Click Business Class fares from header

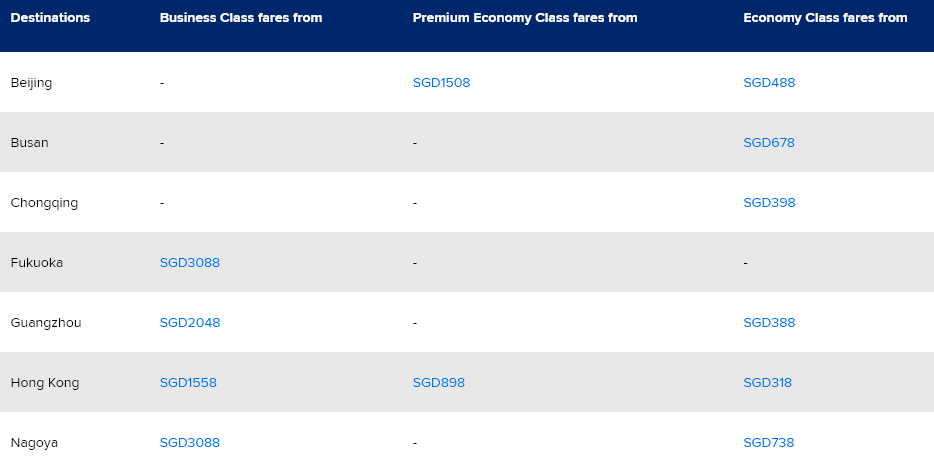[x=241, y=18]
